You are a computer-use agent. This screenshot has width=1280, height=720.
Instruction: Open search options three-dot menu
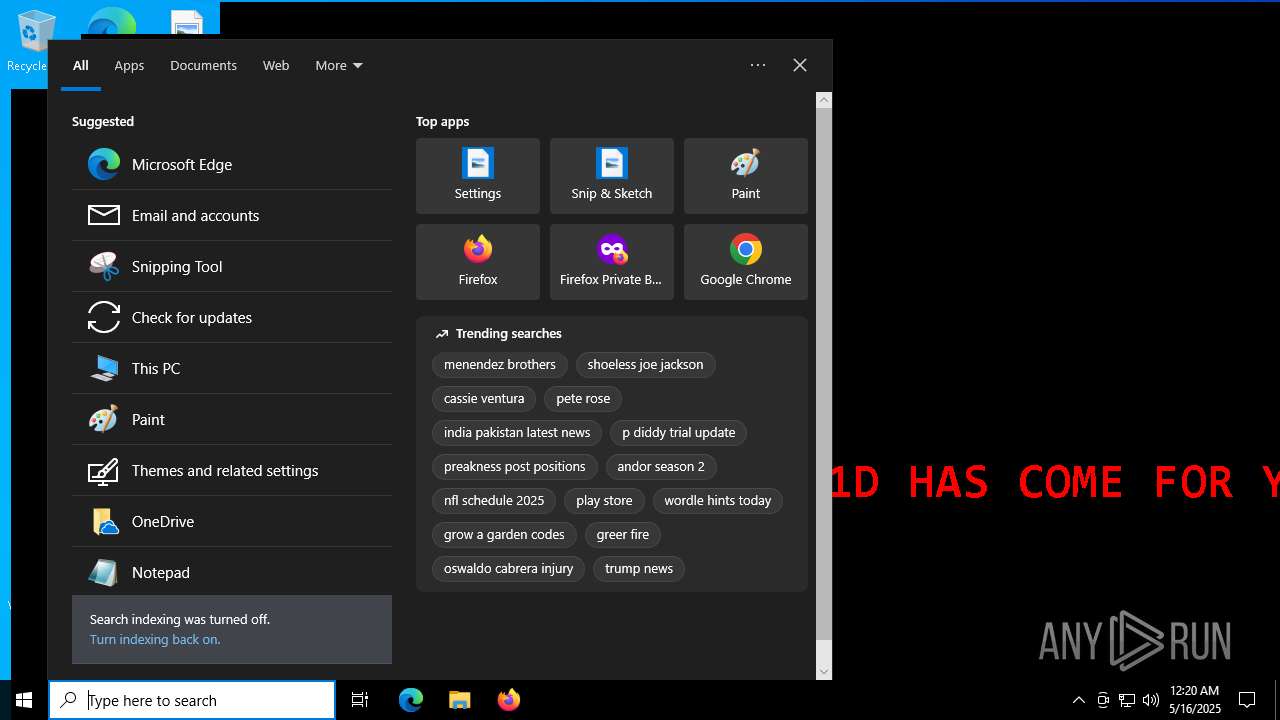[x=758, y=65]
